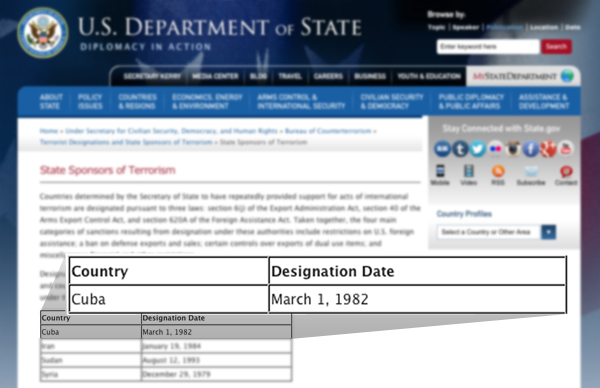Open the Instagram camera icon

click(513, 148)
